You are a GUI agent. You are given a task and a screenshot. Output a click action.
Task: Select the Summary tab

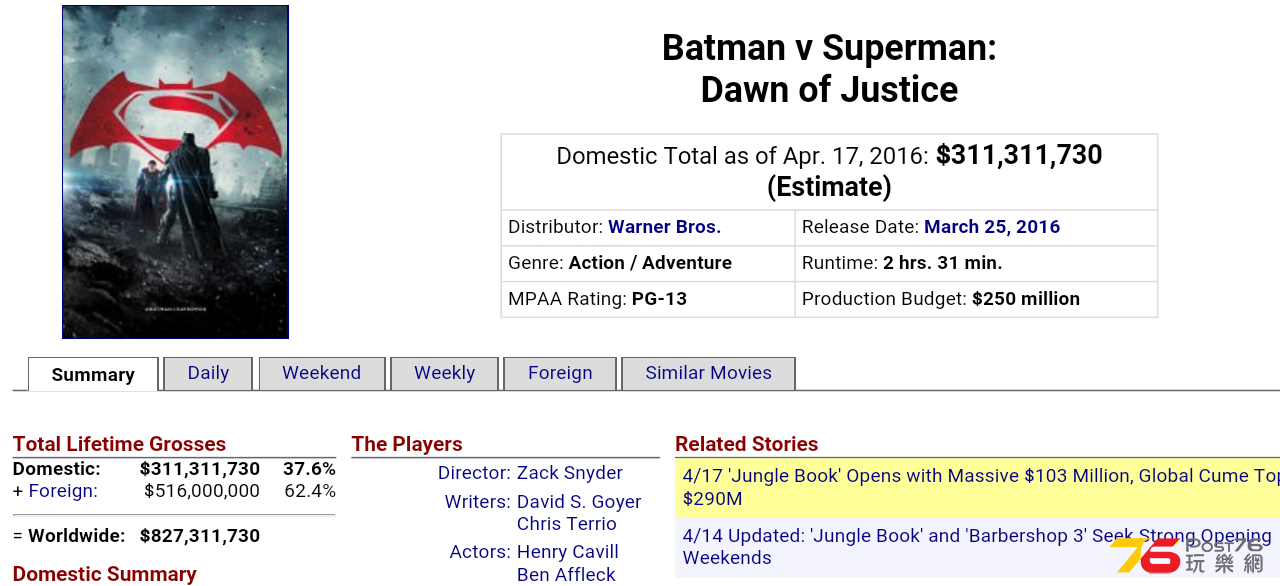pyautogui.click(x=93, y=374)
